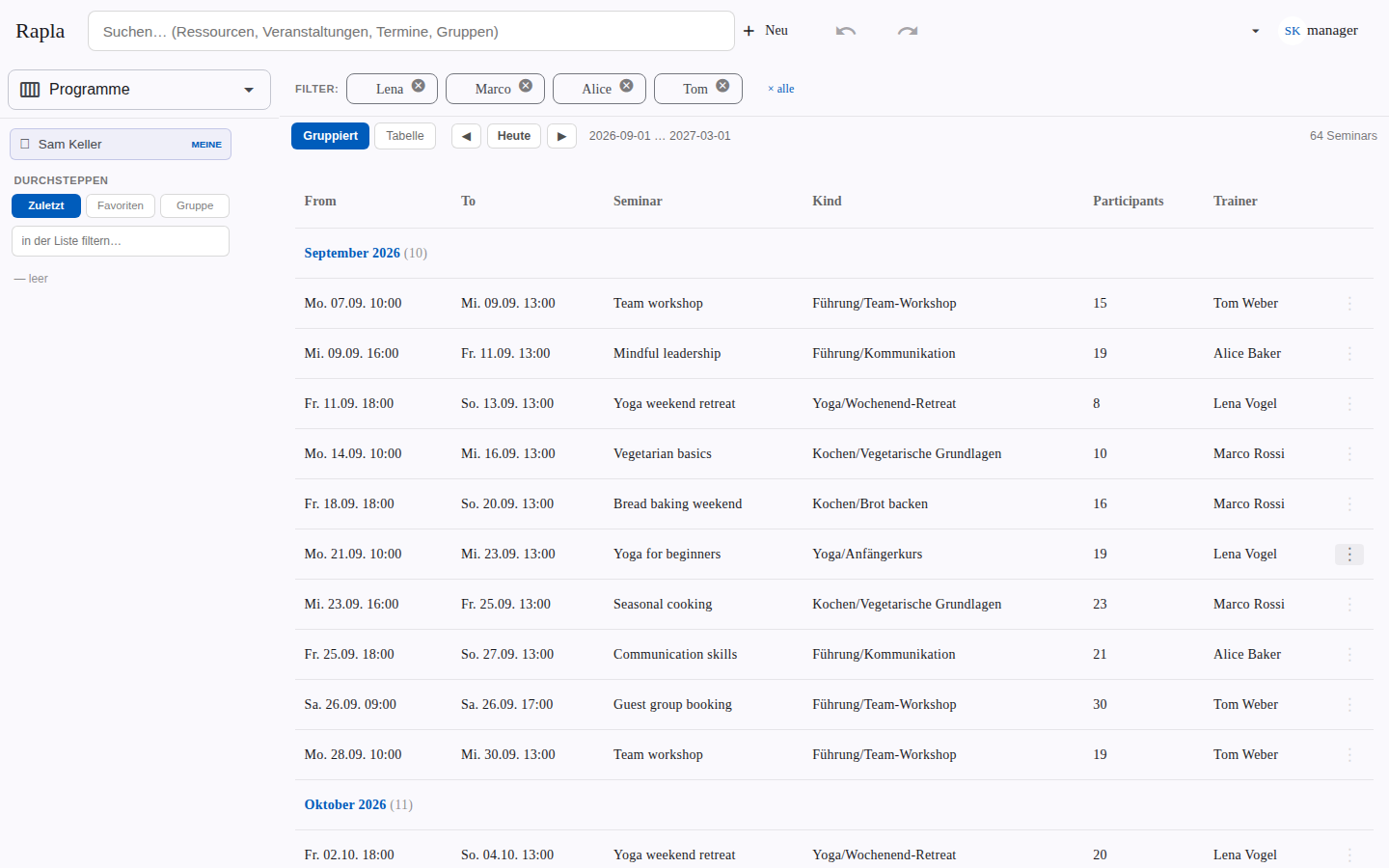Select the Zuletzt tab in Durchsteppen
Image resolution: width=1389 pixels, height=868 pixels.
46,205
